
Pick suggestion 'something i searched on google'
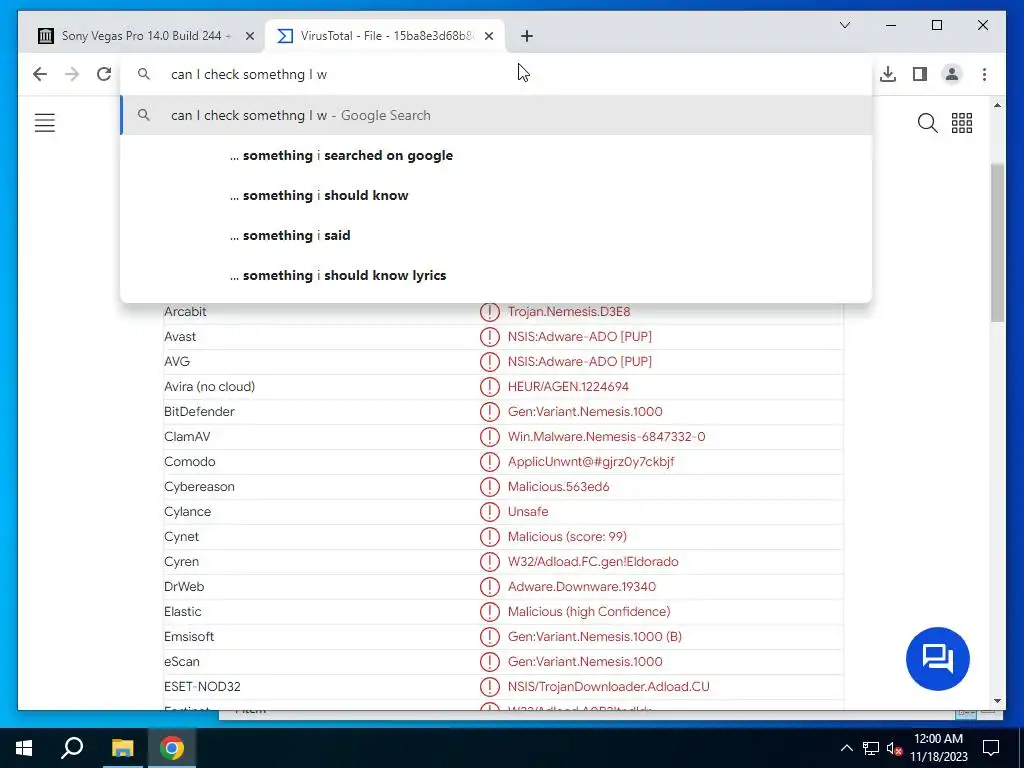pyautogui.click(x=496, y=155)
